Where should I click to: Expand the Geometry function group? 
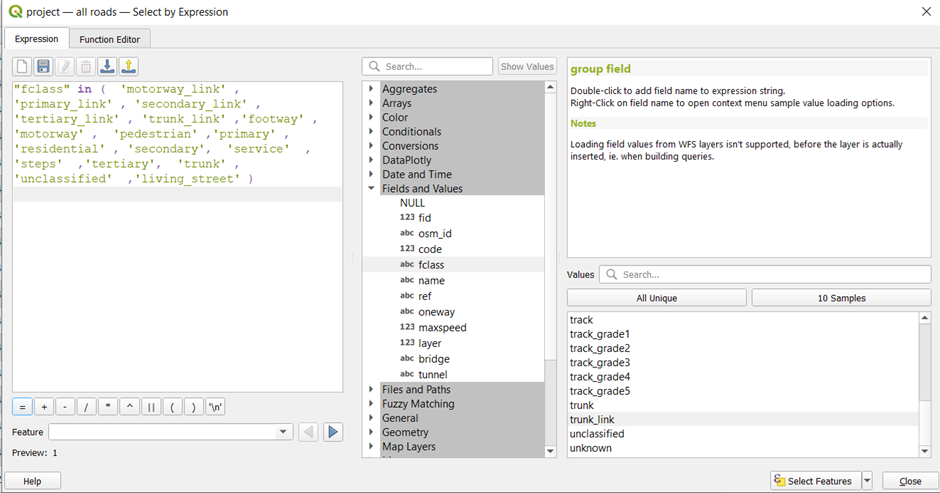coord(371,432)
